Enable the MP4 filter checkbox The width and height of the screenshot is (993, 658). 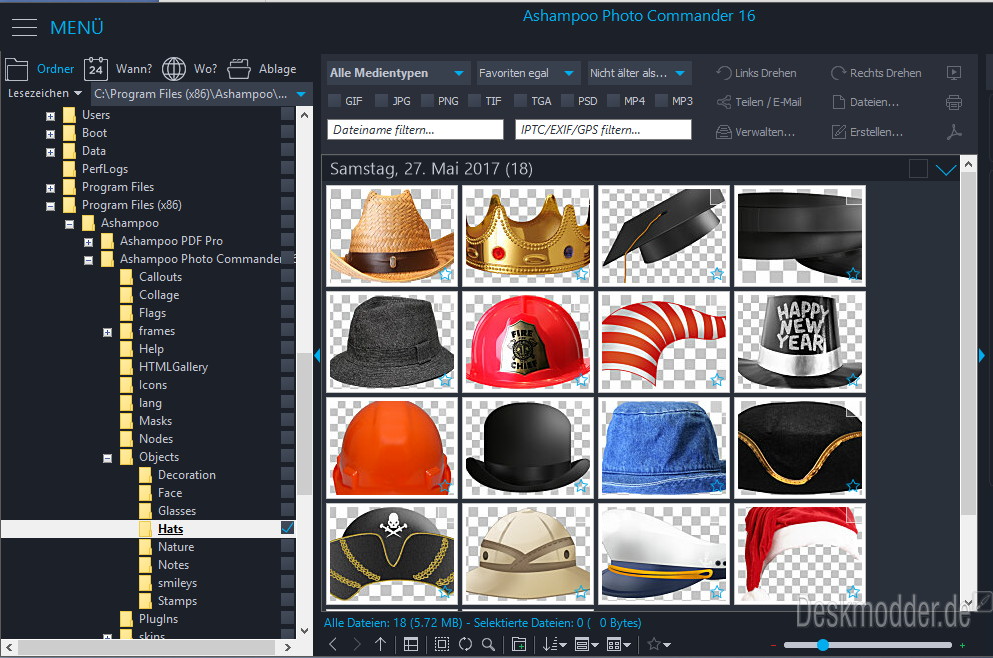tap(613, 101)
